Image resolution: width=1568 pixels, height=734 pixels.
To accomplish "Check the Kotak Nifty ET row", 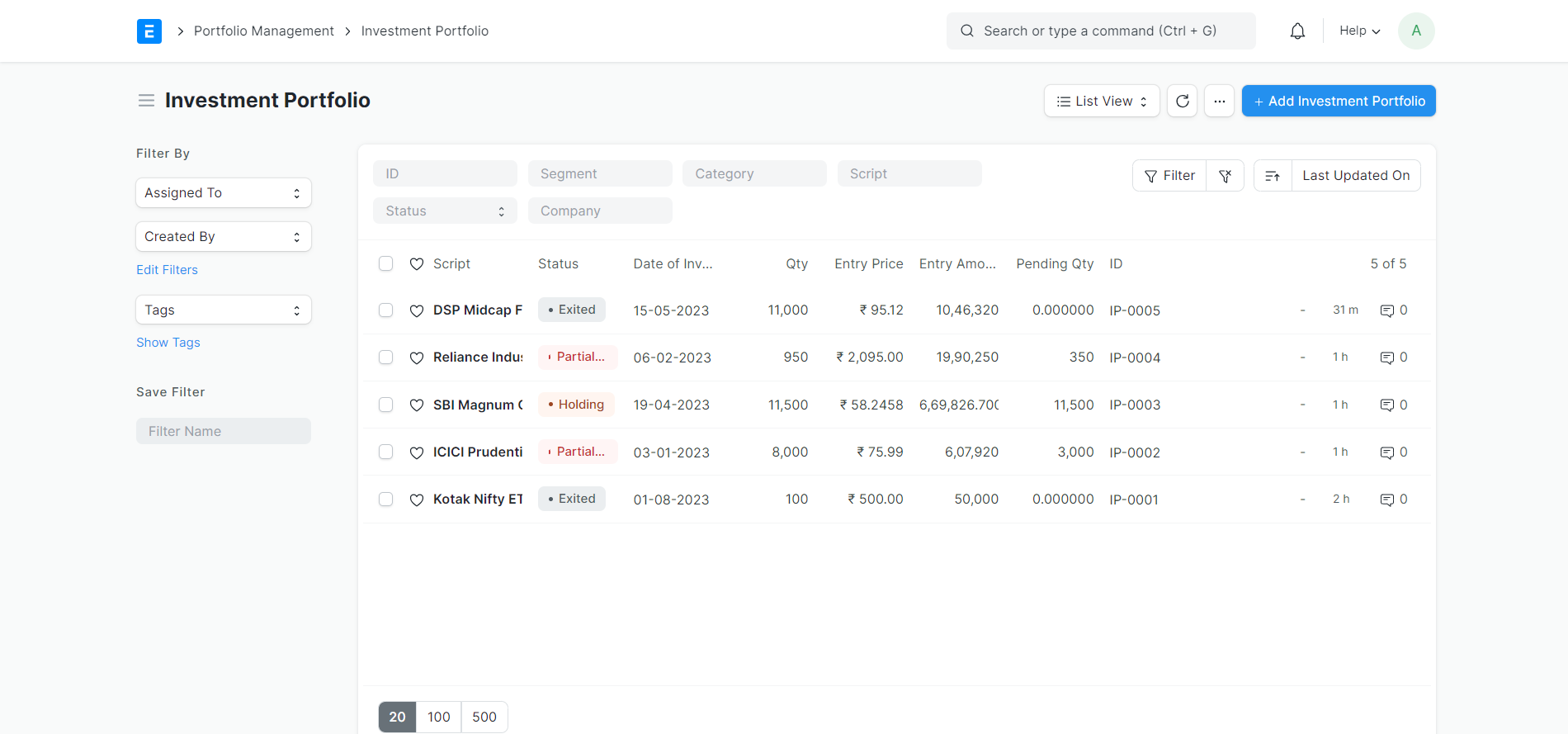I will (x=385, y=500).
